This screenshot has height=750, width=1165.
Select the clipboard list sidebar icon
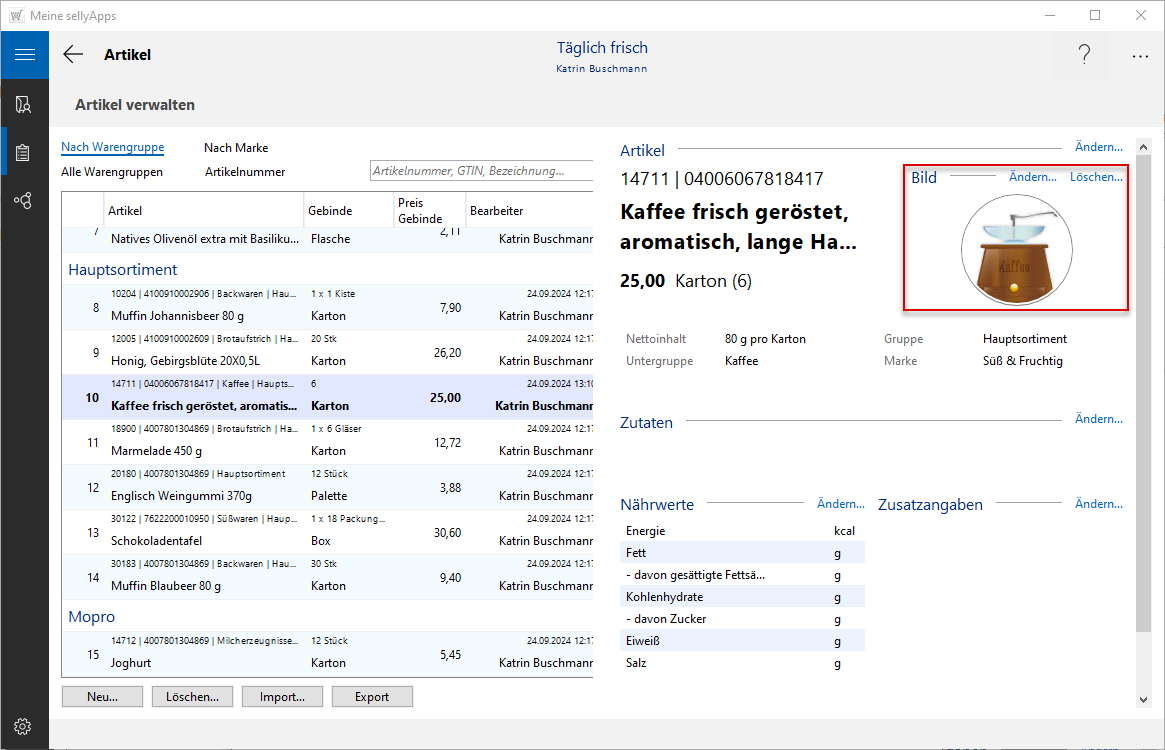click(x=24, y=152)
